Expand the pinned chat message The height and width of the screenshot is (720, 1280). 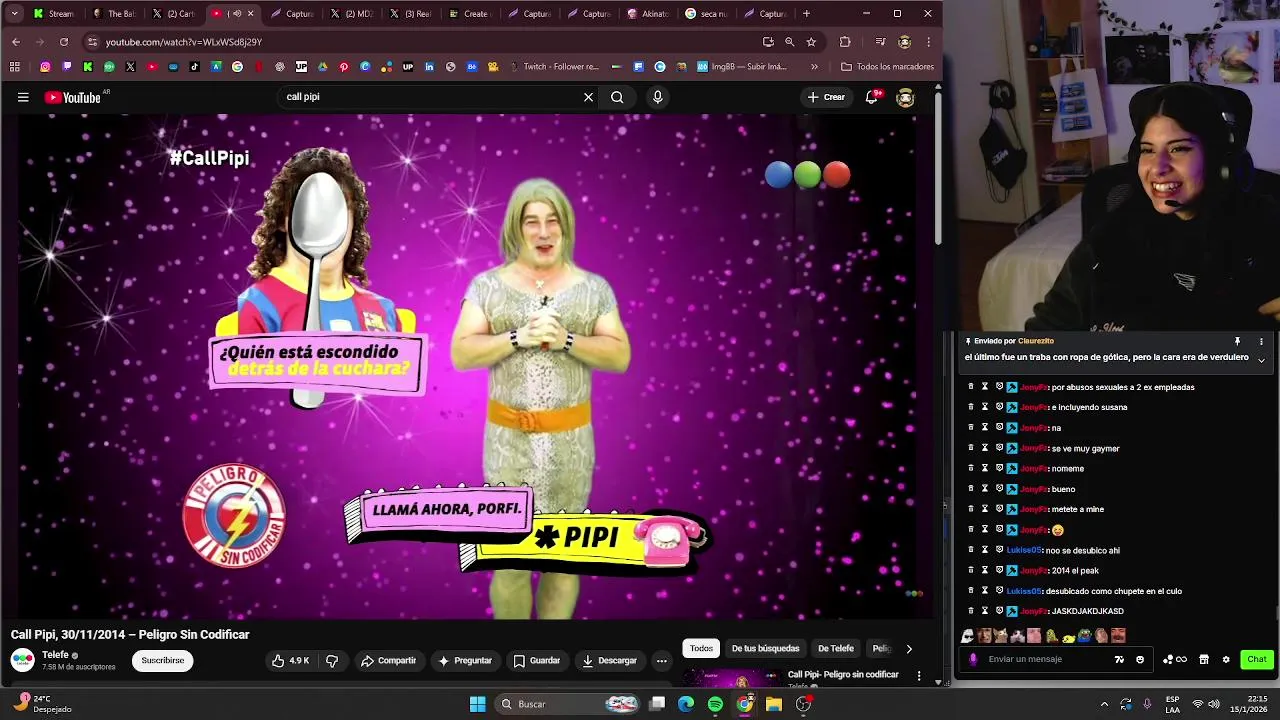(x=1261, y=360)
